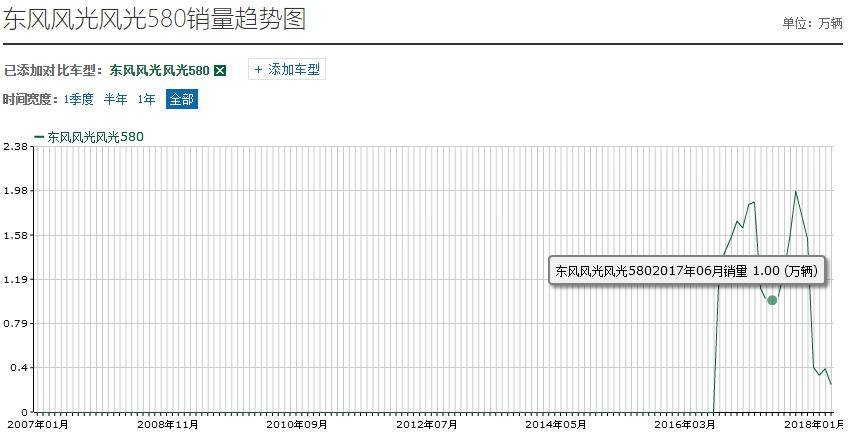
Task: Remove 东风风光风光580 with the green X icon
Action: (220, 71)
